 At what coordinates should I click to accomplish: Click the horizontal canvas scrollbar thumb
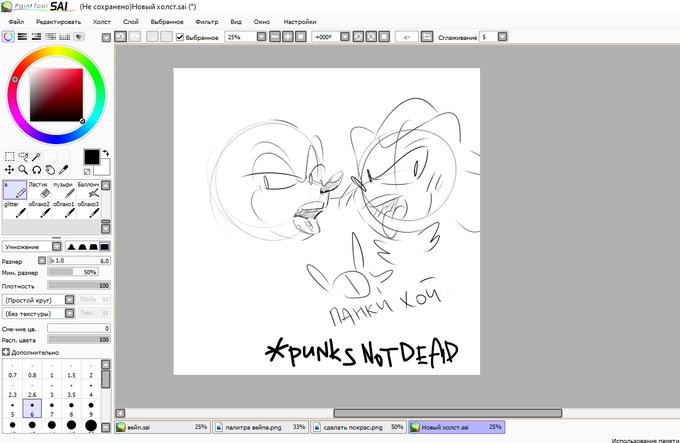click(x=448, y=413)
